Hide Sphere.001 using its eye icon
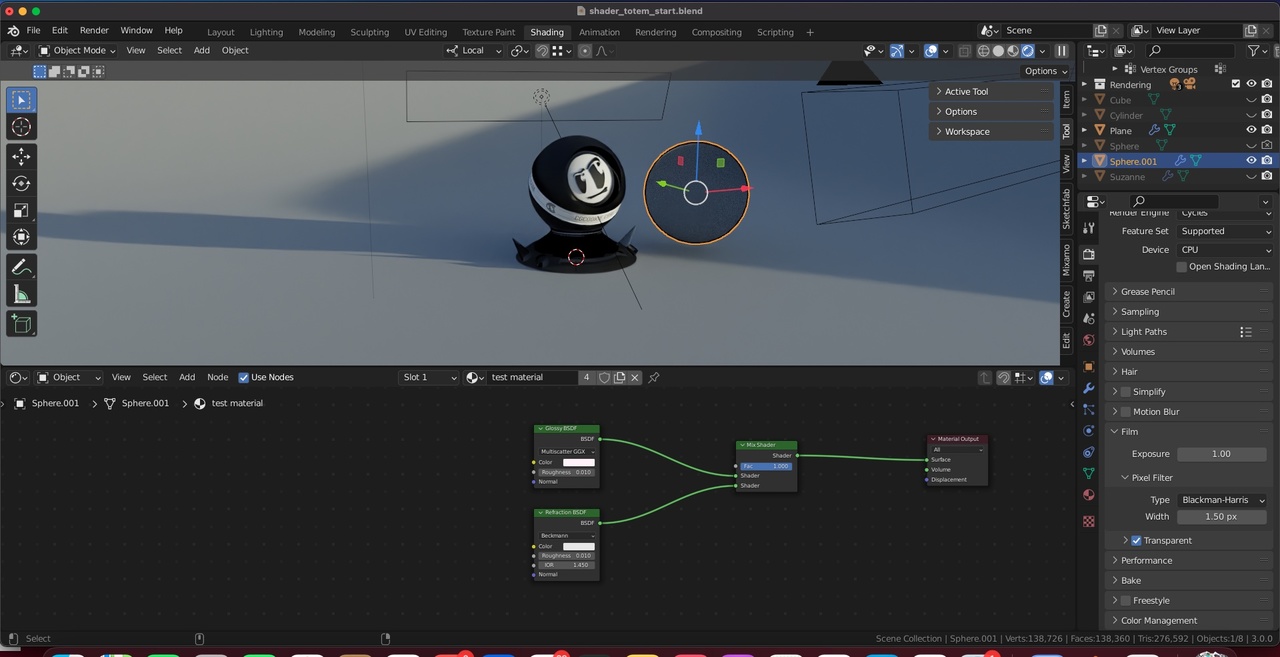This screenshot has height=657, width=1280. click(1251, 160)
